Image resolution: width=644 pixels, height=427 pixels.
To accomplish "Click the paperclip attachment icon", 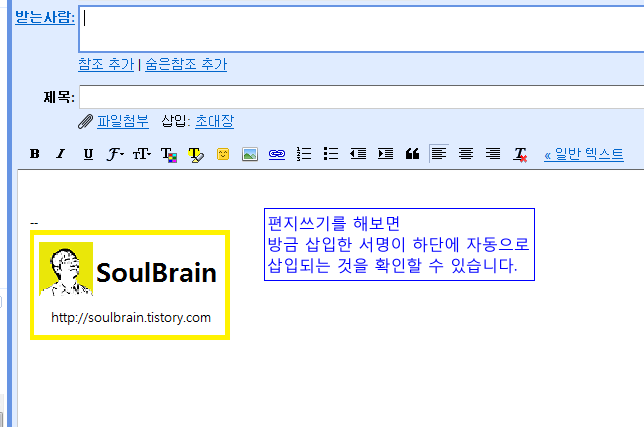I will pyautogui.click(x=85, y=122).
